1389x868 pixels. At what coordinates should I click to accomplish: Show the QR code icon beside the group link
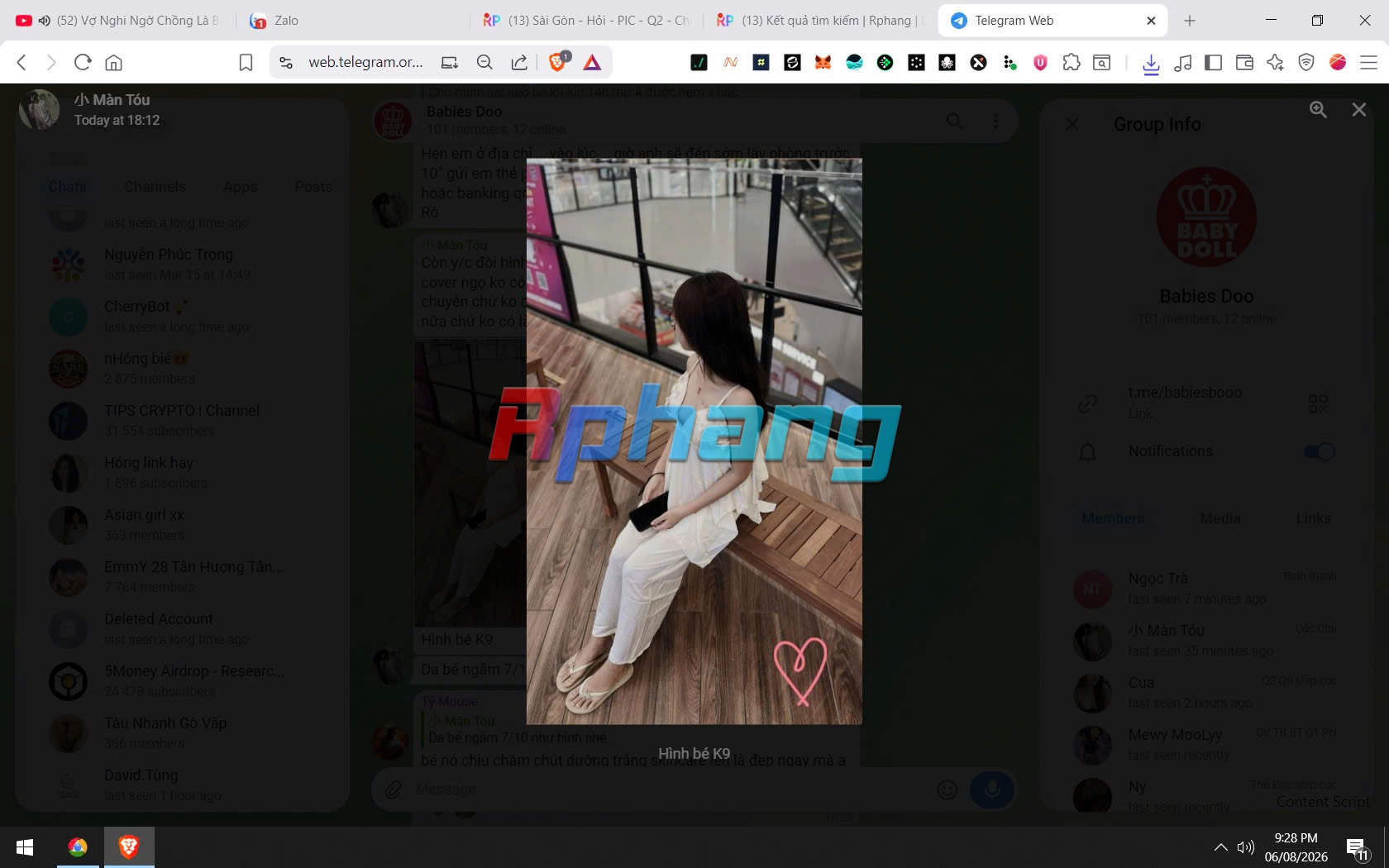coord(1319,403)
